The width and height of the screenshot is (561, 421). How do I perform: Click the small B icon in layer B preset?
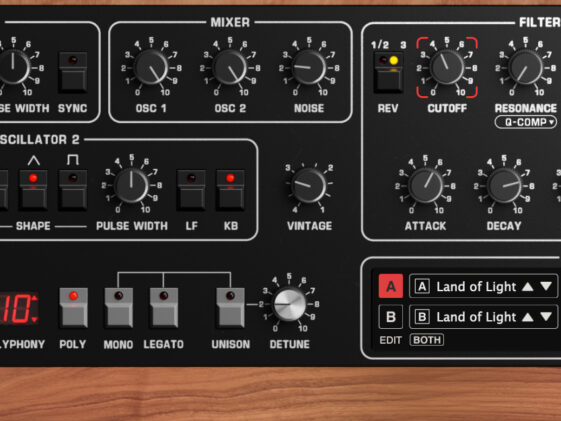[x=422, y=317]
